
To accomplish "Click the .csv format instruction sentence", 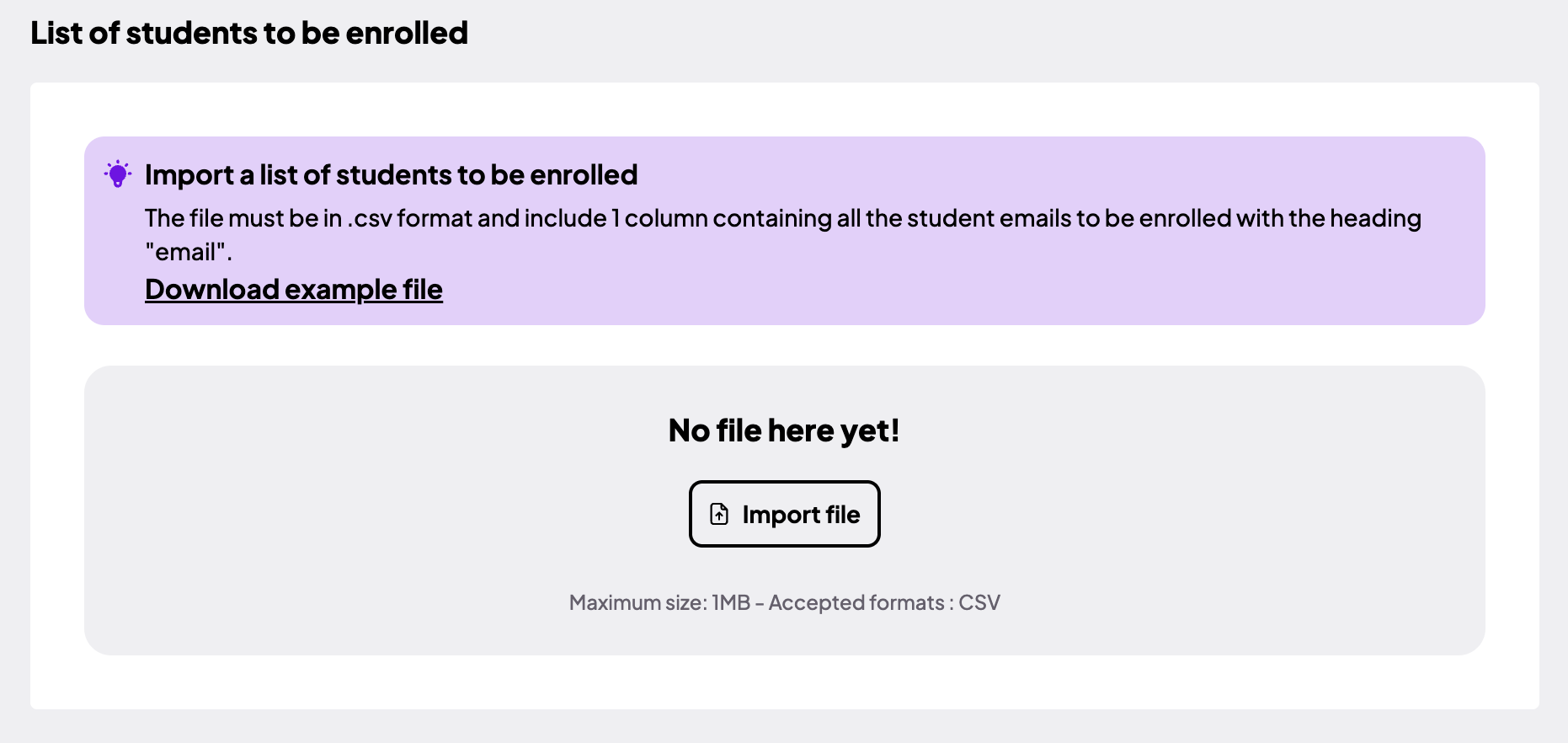I will tap(783, 234).
